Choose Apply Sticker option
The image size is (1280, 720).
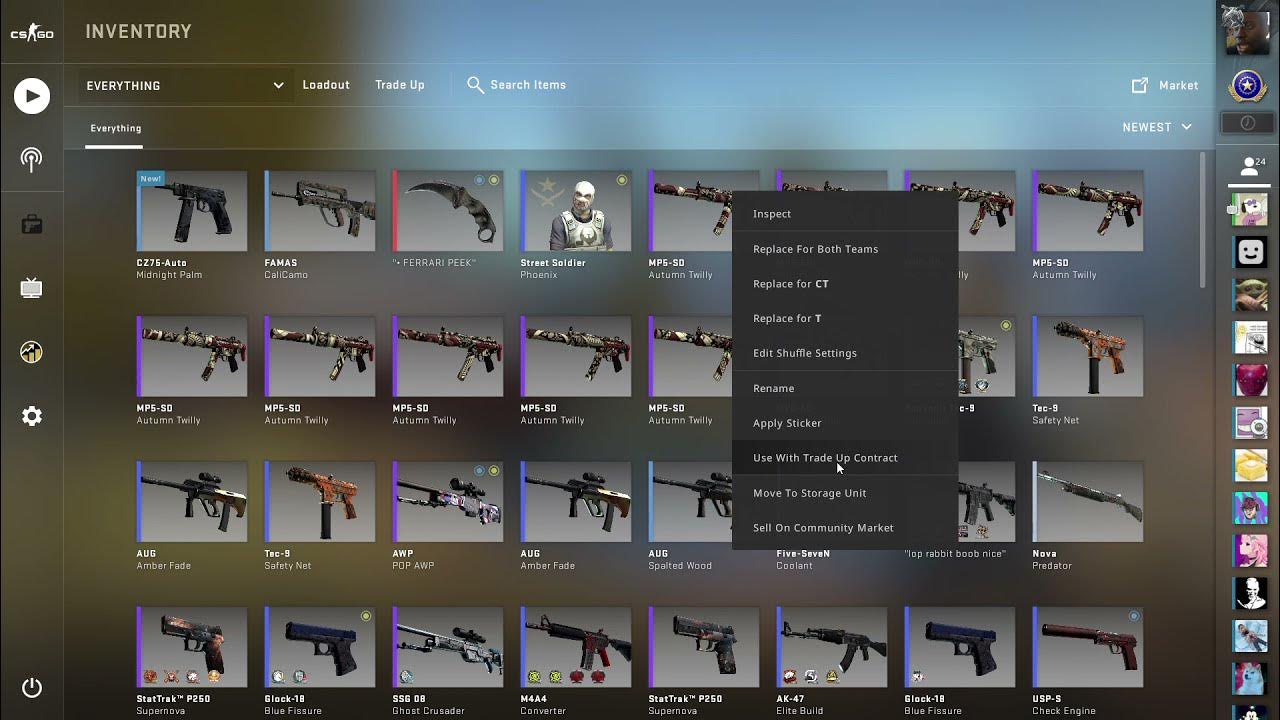tap(845, 423)
